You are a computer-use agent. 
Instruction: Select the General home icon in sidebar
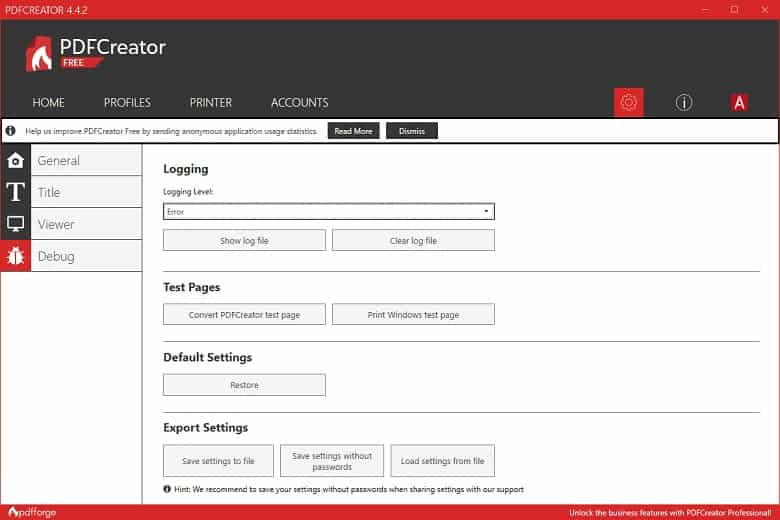tap(15, 160)
